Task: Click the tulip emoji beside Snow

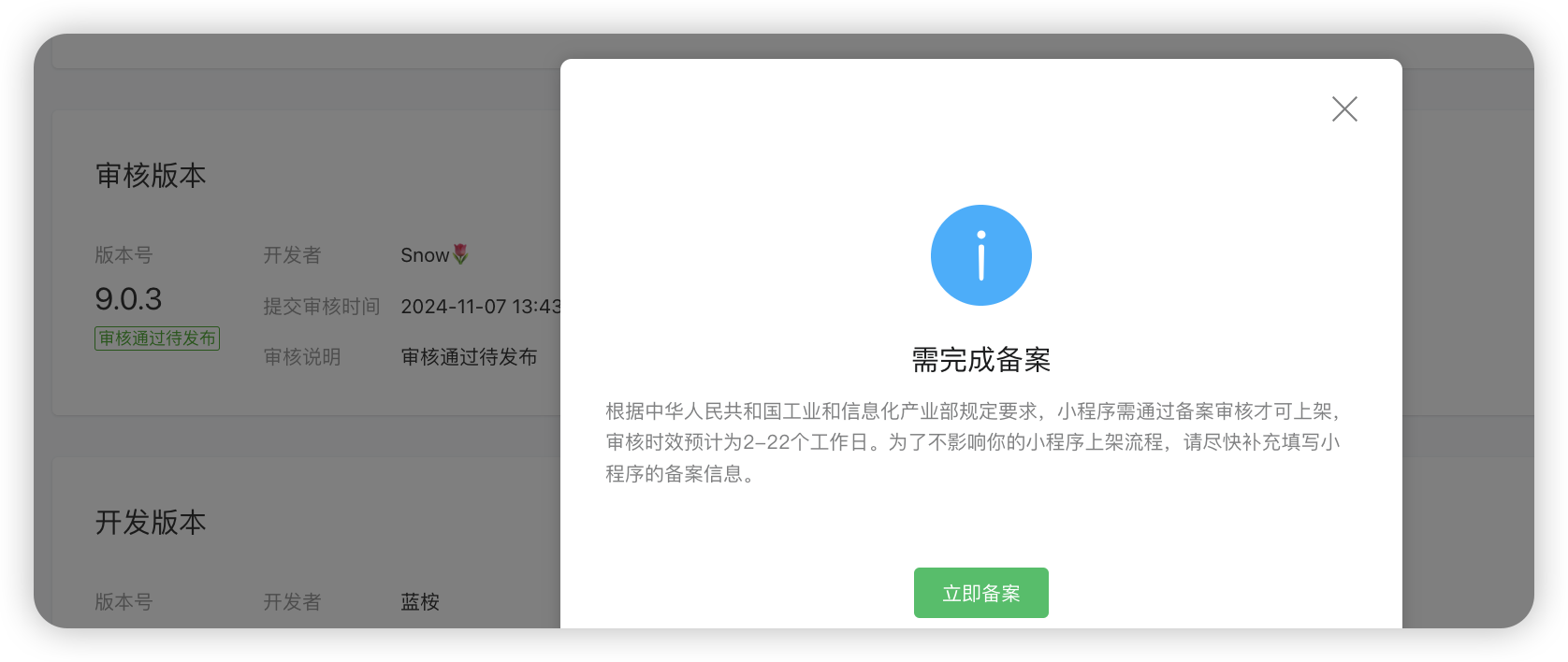Action: tap(460, 254)
